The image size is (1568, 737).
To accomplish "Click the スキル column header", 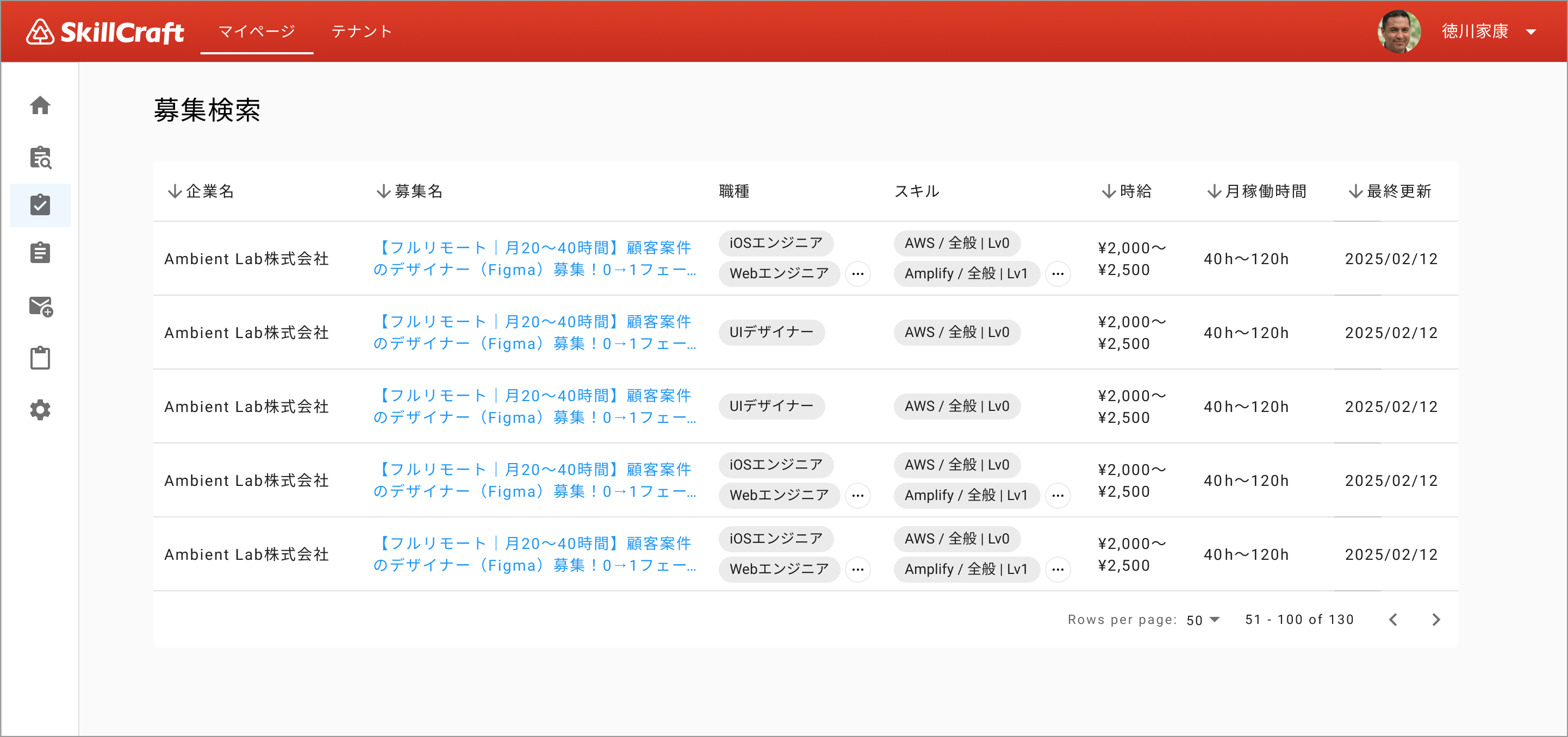I will [x=917, y=191].
